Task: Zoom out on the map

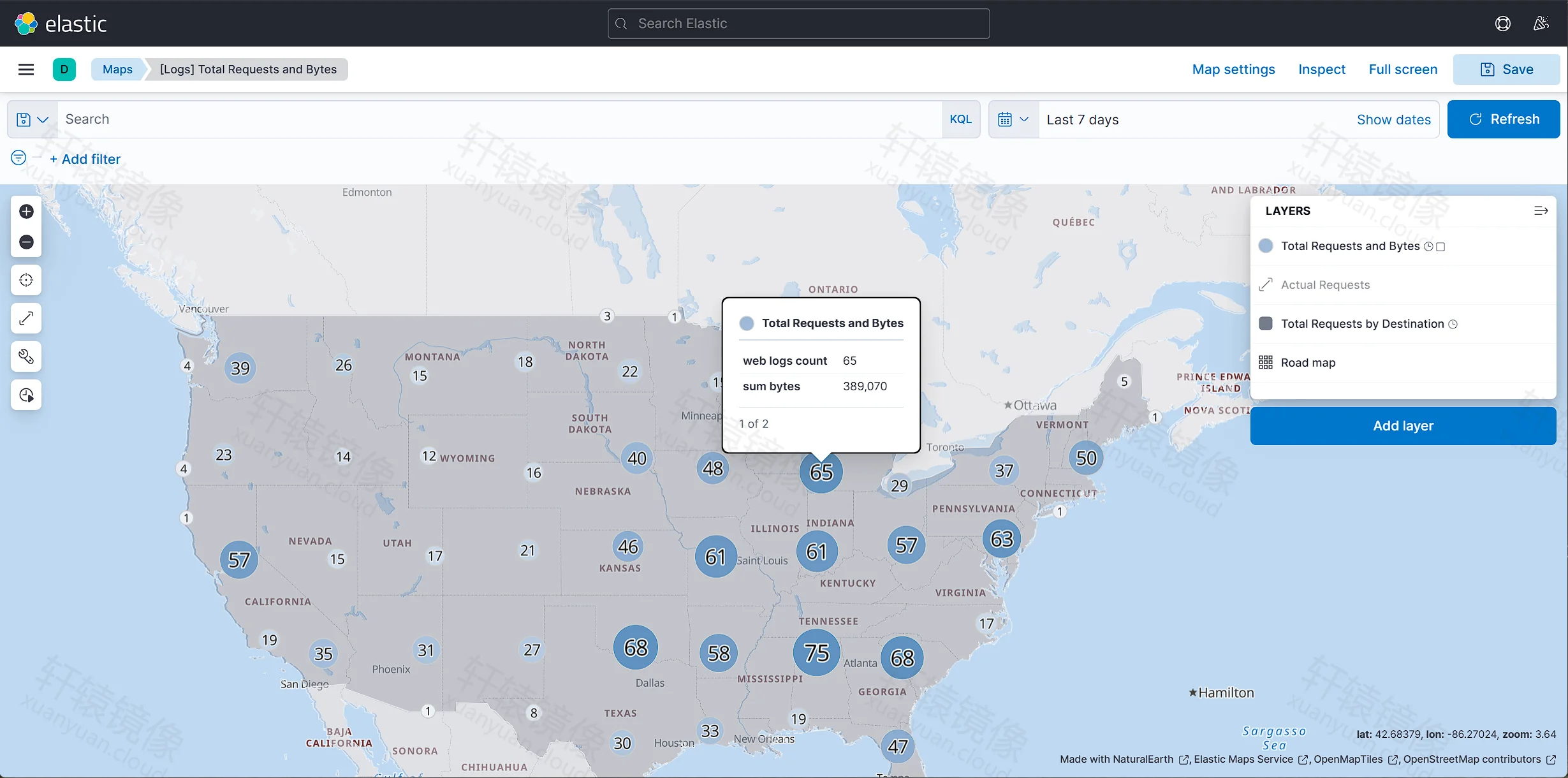Action: click(26, 242)
